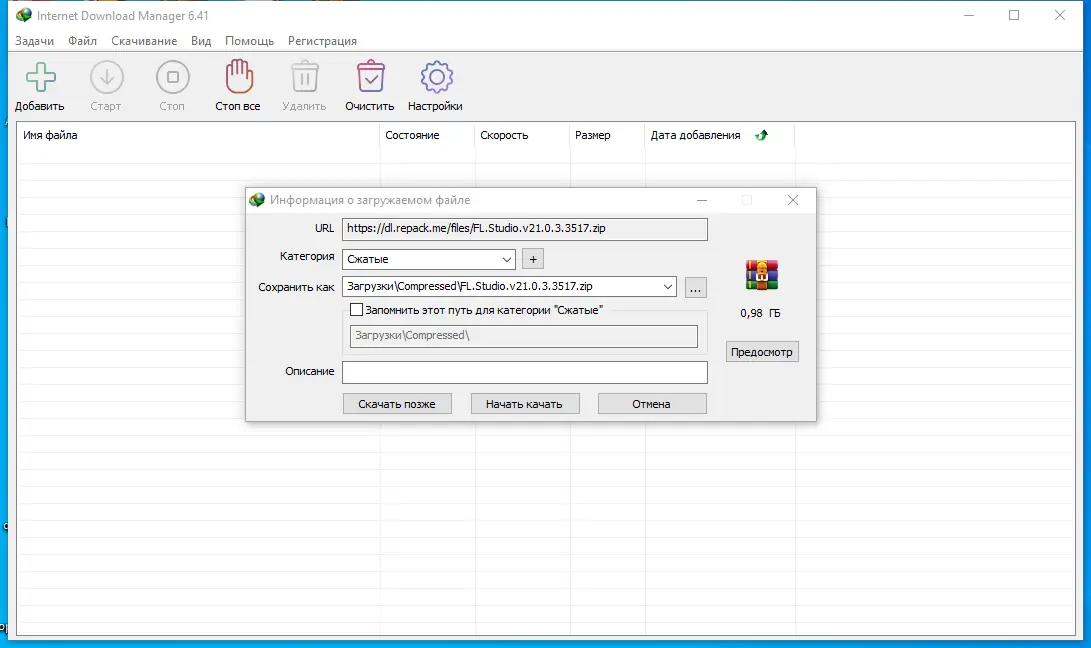Open the Вид menu
The image size is (1091, 648).
click(201, 41)
